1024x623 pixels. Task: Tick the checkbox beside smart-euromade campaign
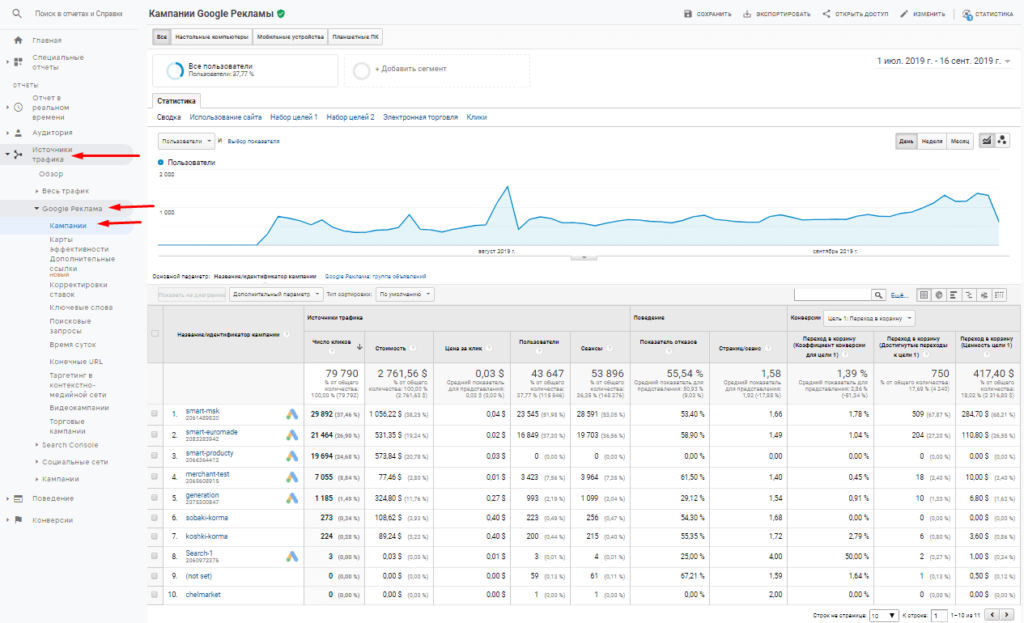(x=154, y=435)
